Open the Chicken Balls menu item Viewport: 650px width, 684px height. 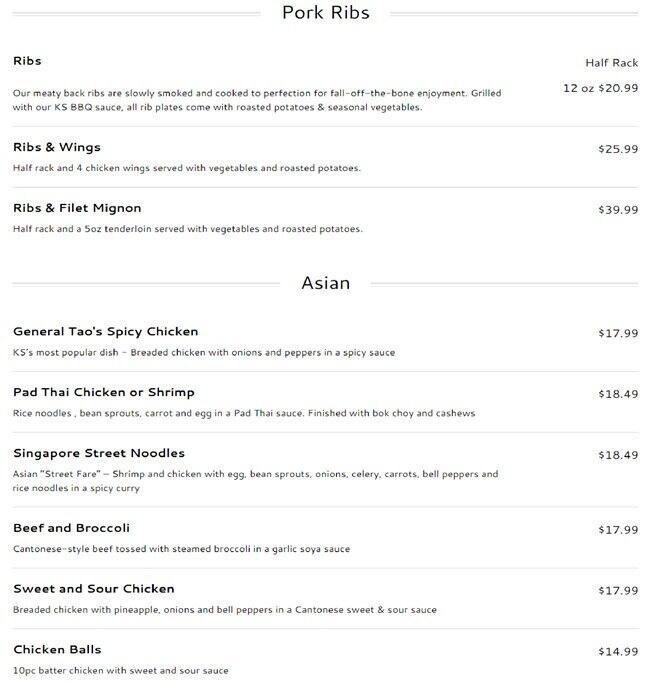(x=57, y=650)
